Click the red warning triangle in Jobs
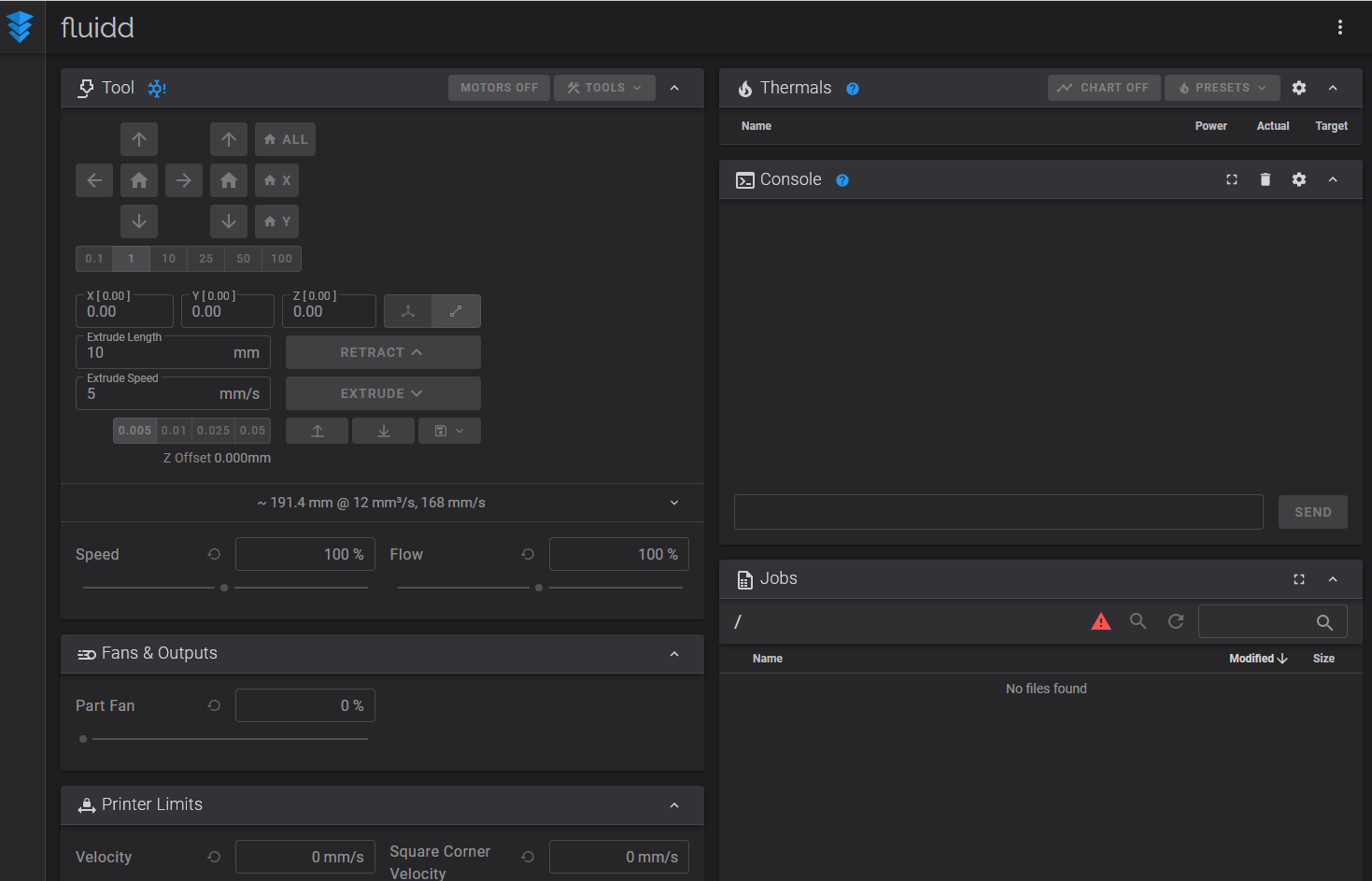The height and width of the screenshot is (881, 1372). (1101, 620)
